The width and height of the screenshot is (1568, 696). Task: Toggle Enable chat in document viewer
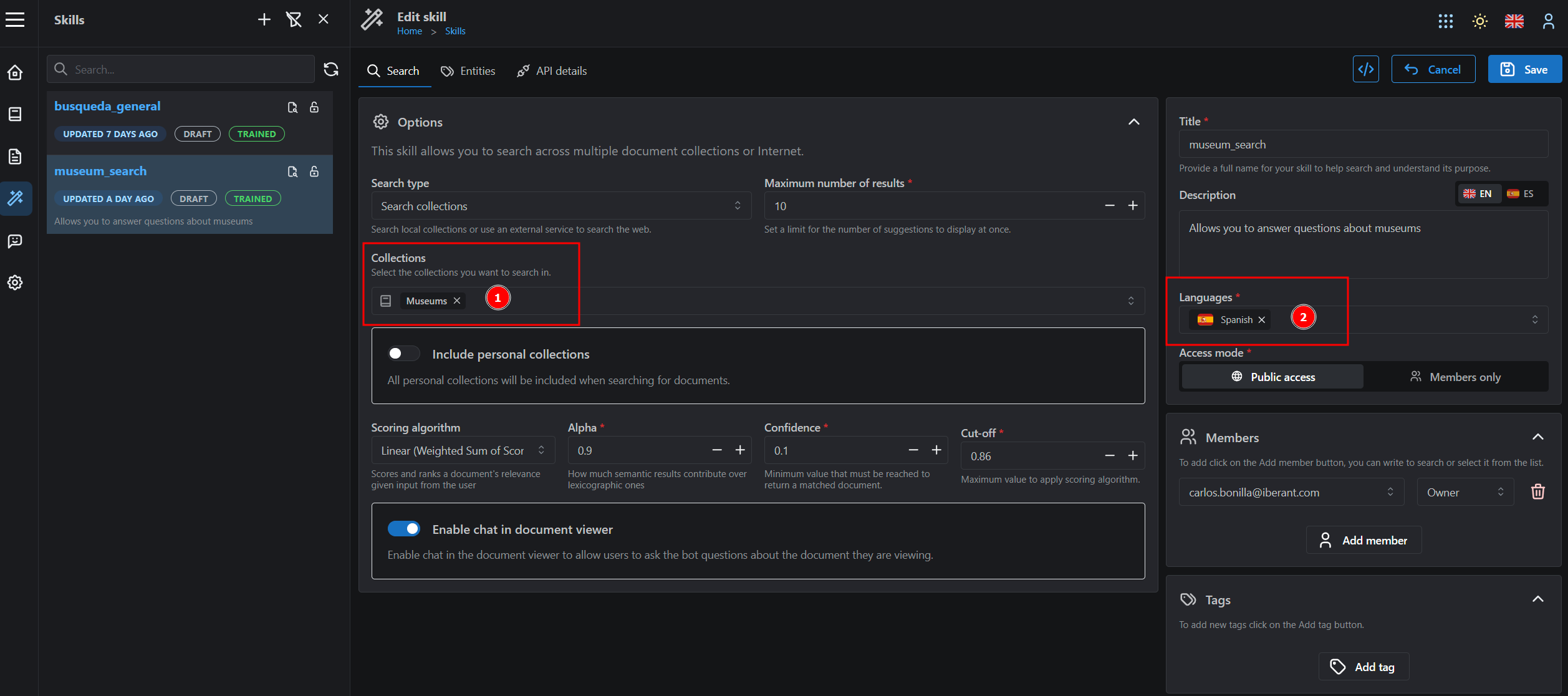coord(406,529)
